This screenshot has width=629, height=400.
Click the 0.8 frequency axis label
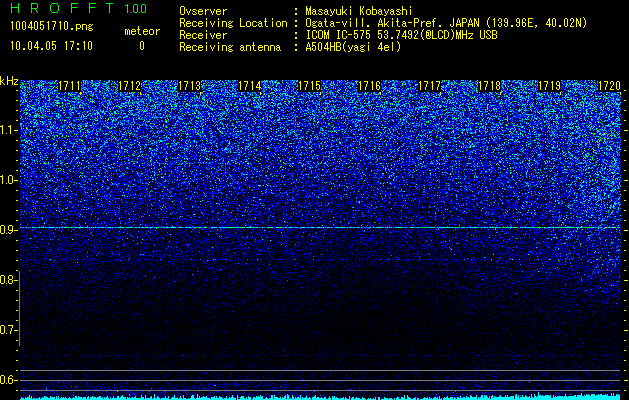(8, 280)
